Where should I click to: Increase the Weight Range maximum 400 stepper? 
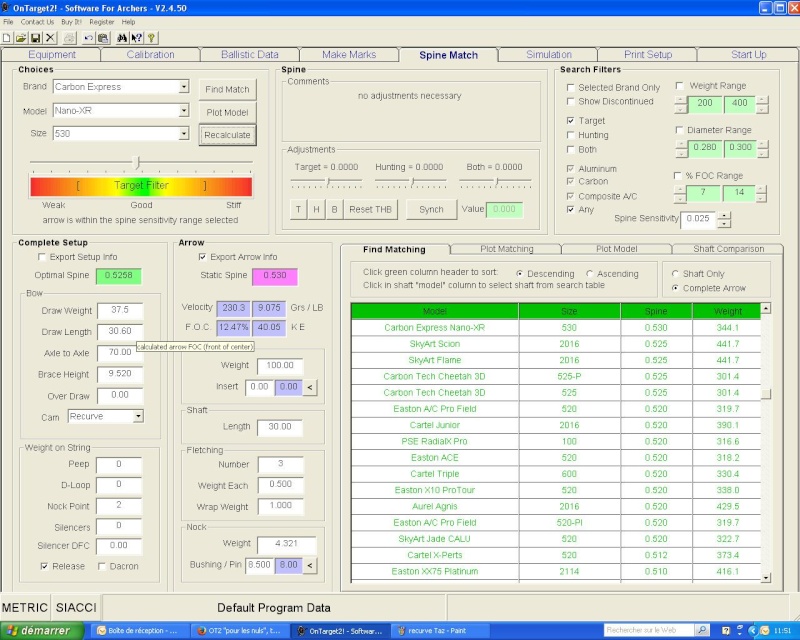tap(762, 100)
